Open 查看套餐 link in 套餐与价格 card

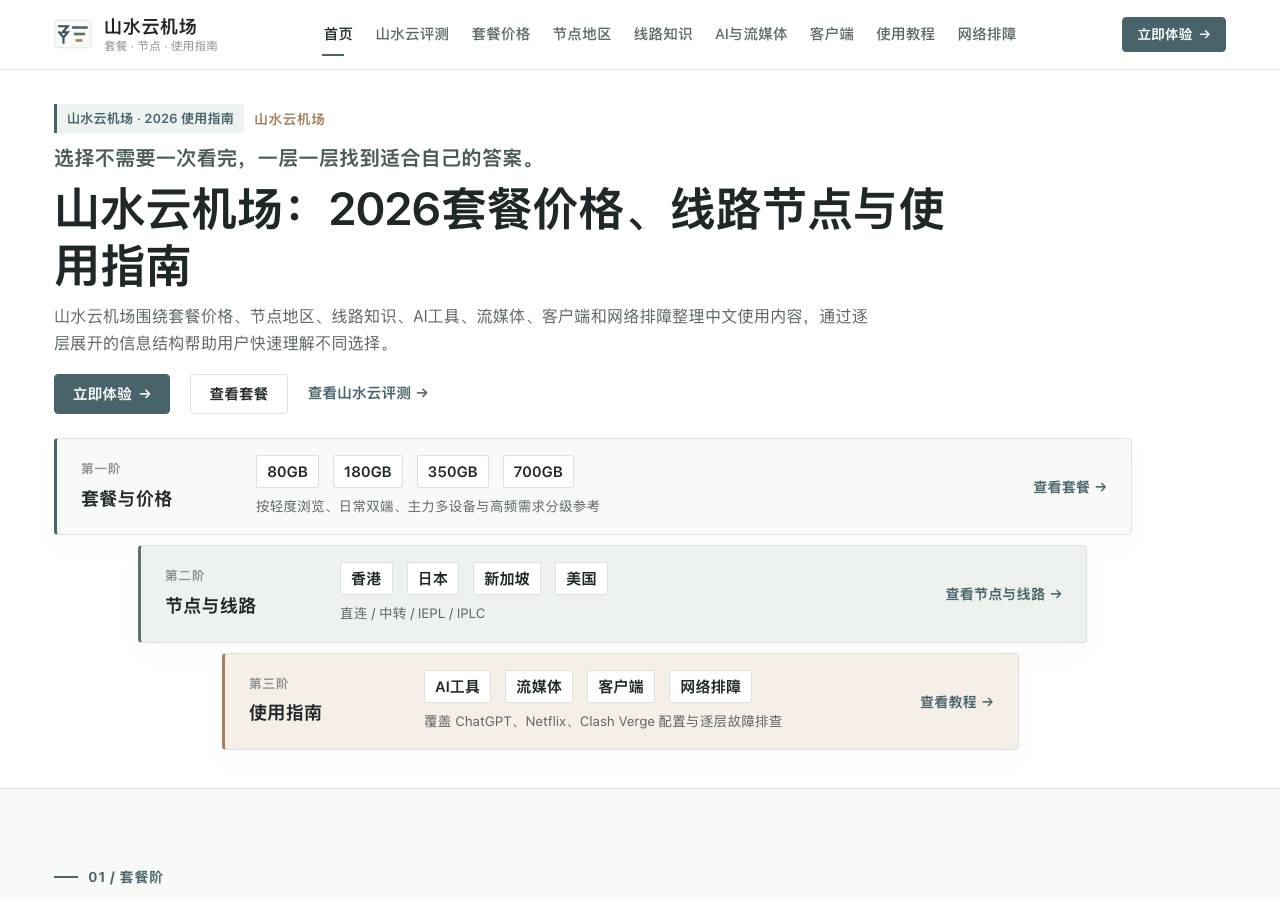click(x=1070, y=487)
